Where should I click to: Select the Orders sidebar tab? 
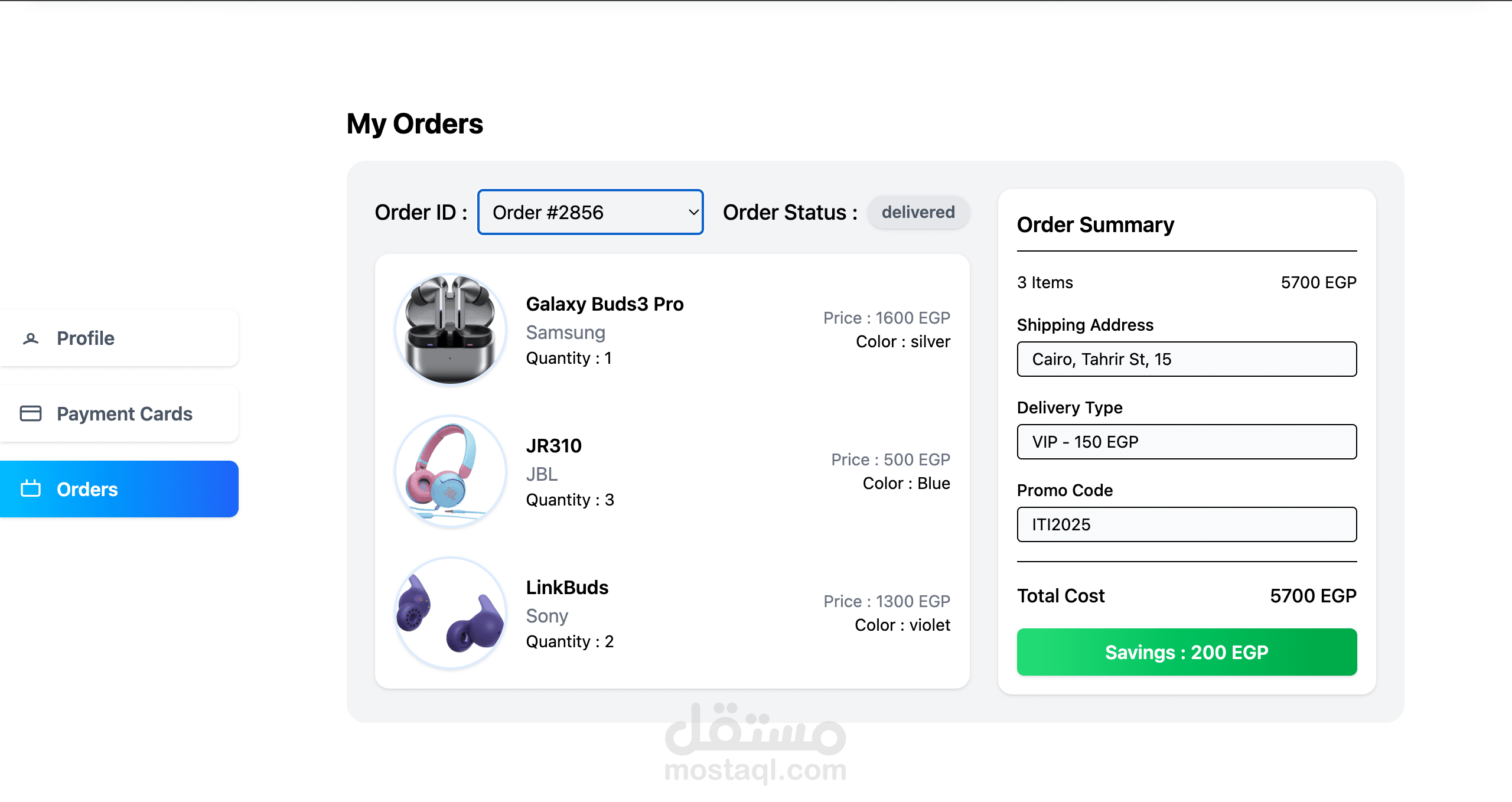(118, 489)
